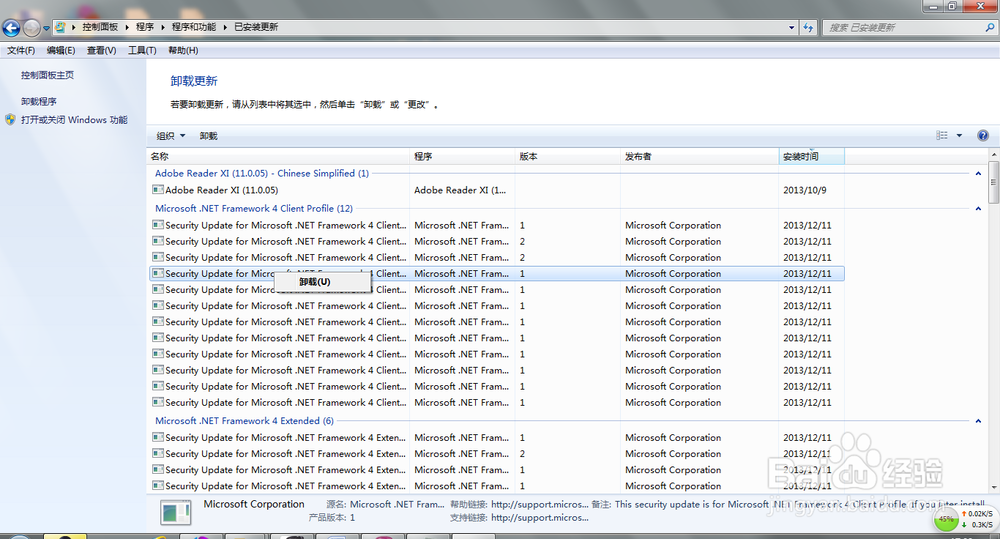Go to 控制面板主页 link

(x=47, y=75)
